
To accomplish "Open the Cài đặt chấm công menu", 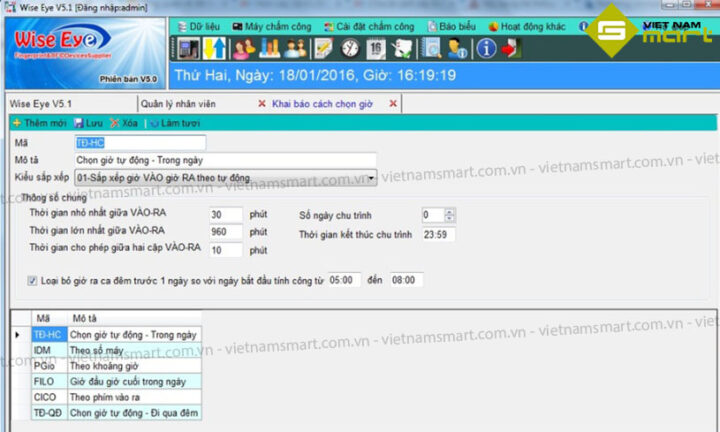I will click(369, 27).
